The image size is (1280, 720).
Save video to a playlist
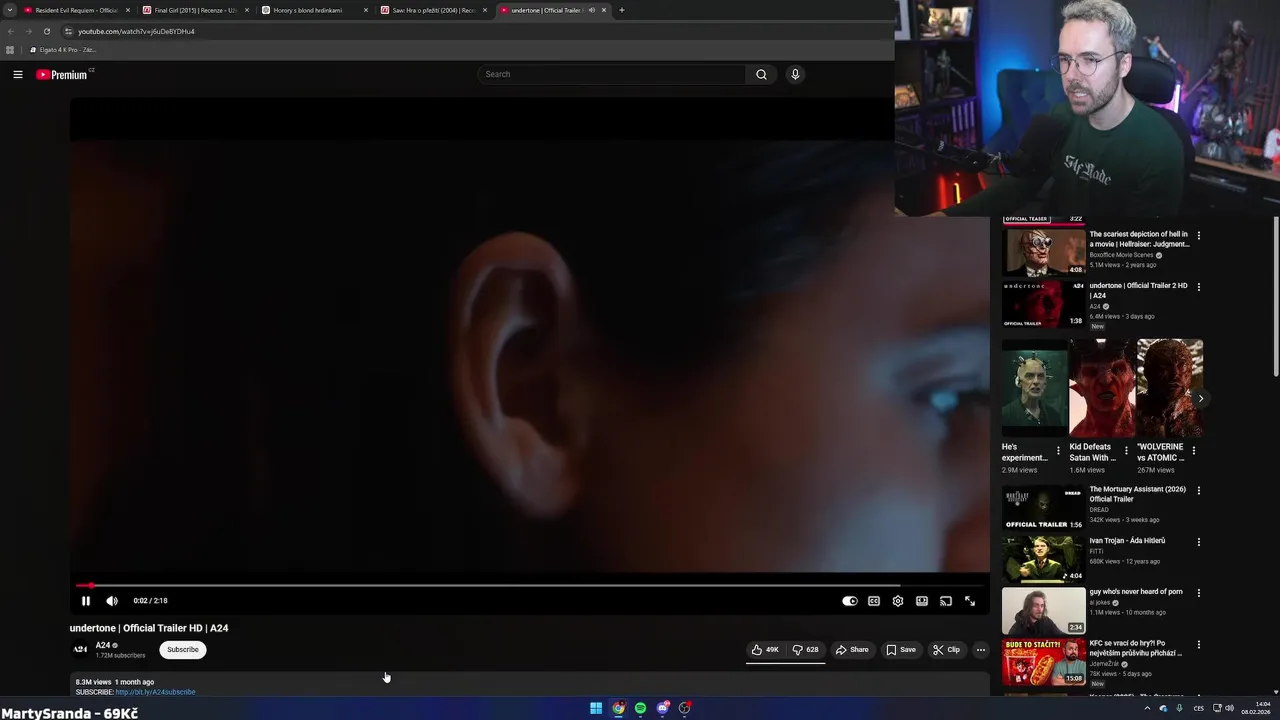(900, 650)
